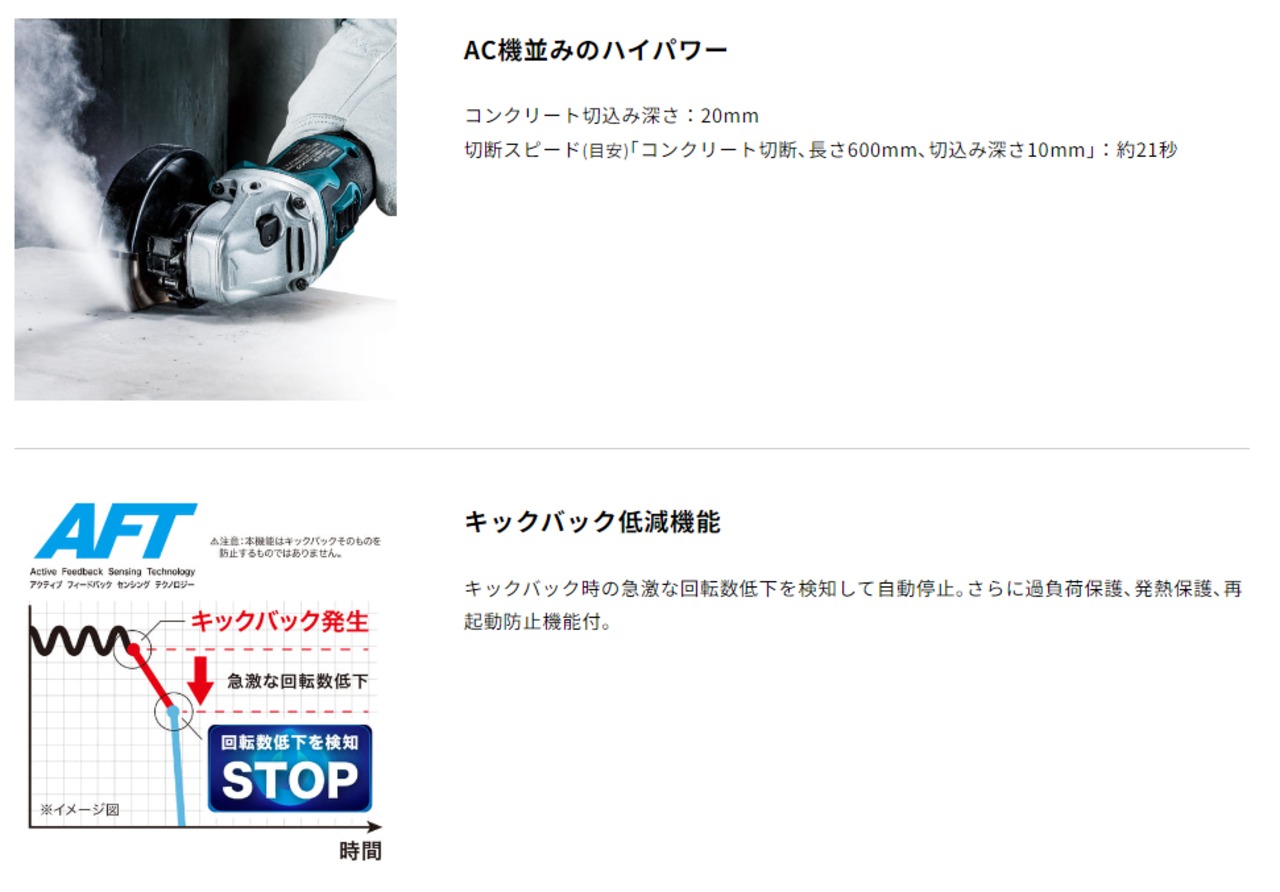Click the angle grinder product photo
1280x892 pixels.
coord(205,209)
